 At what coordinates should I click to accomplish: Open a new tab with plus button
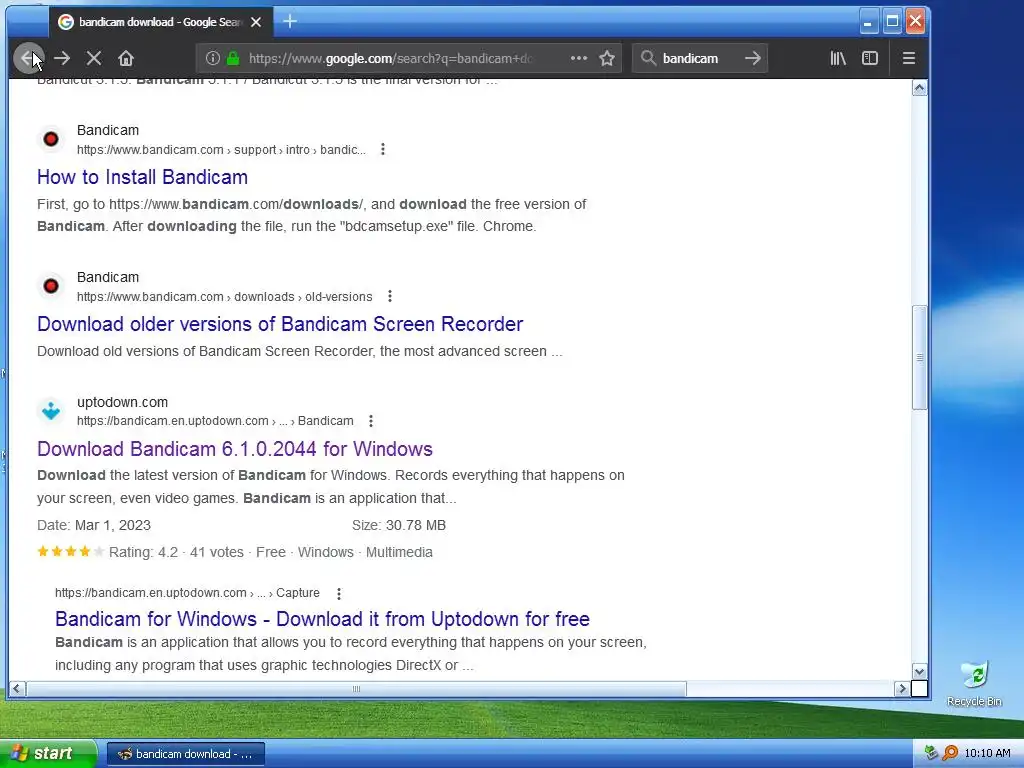click(x=290, y=22)
